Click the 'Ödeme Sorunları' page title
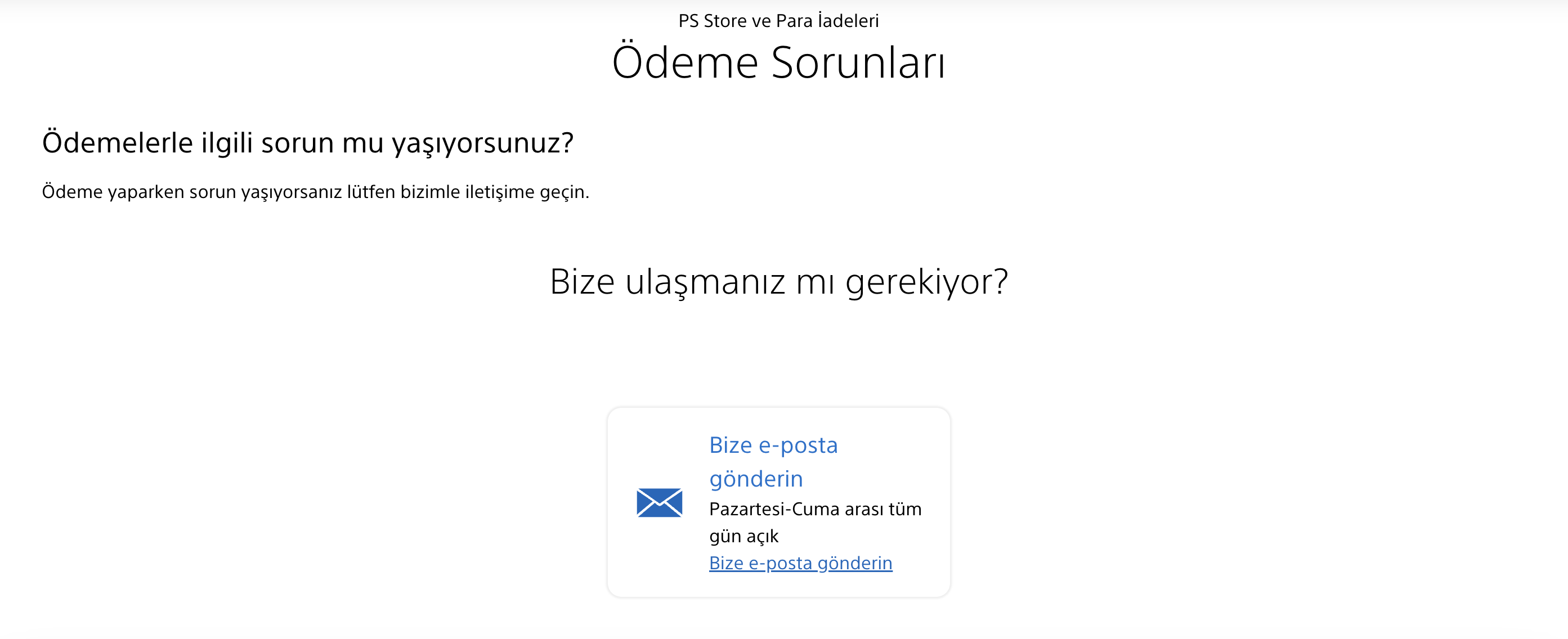The height and width of the screenshot is (639, 1568). pos(778,62)
